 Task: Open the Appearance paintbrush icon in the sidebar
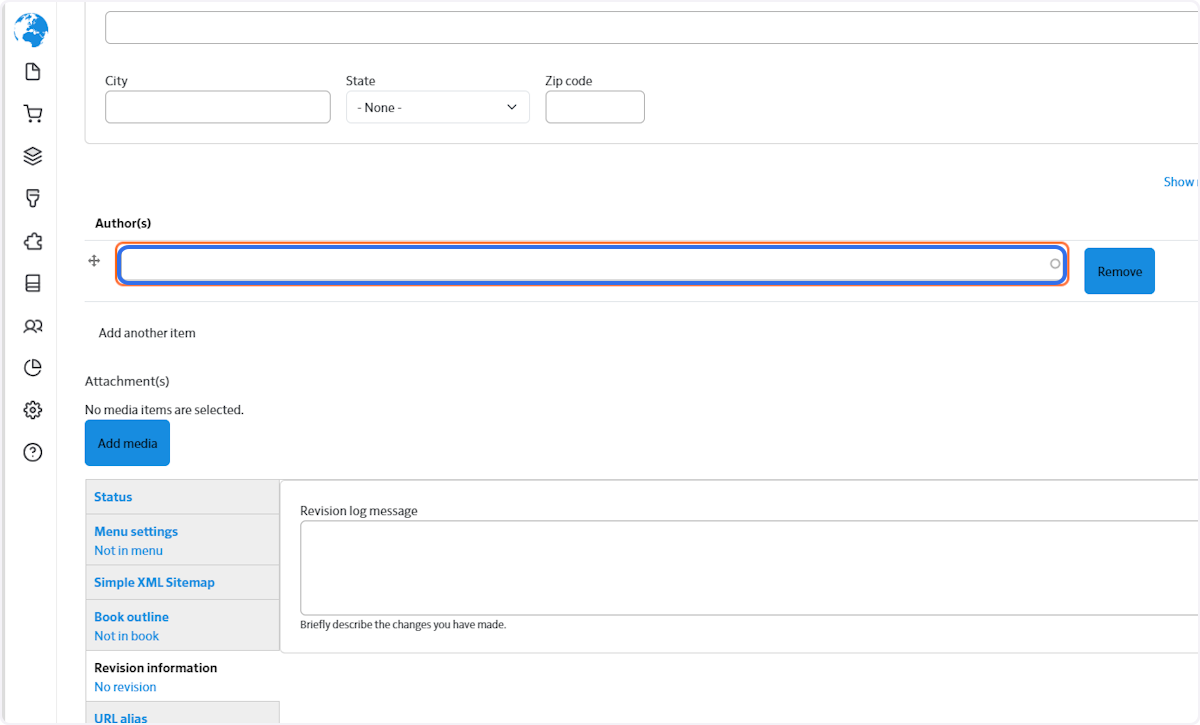coord(33,199)
